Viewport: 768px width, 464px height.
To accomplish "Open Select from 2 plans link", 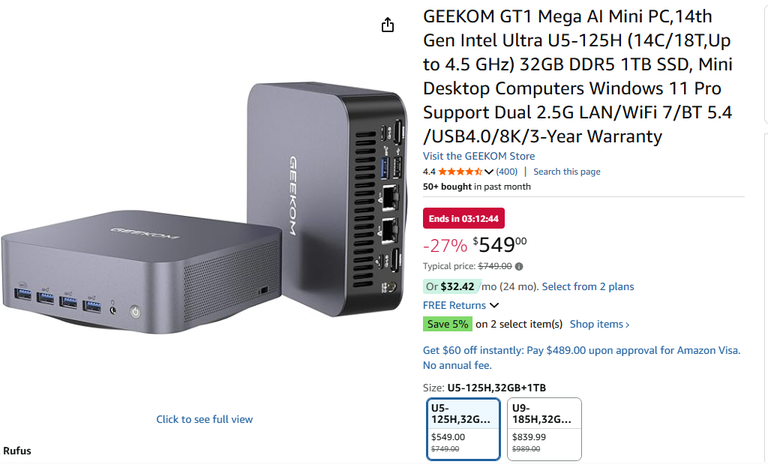I will pyautogui.click(x=588, y=287).
